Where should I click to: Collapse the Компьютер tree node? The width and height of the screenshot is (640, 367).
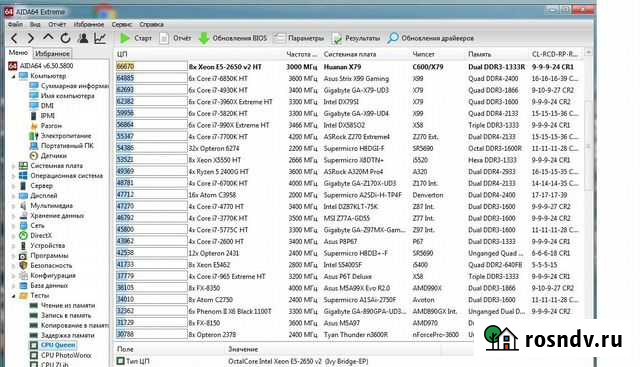(x=13, y=76)
